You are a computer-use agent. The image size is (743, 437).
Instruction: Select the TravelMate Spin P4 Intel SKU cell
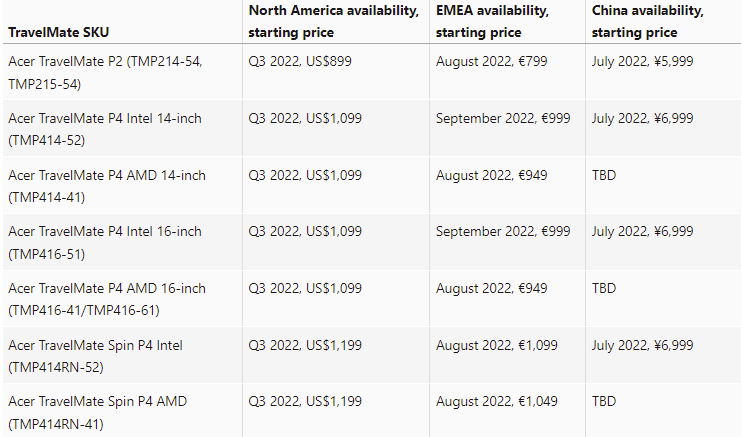coord(96,355)
